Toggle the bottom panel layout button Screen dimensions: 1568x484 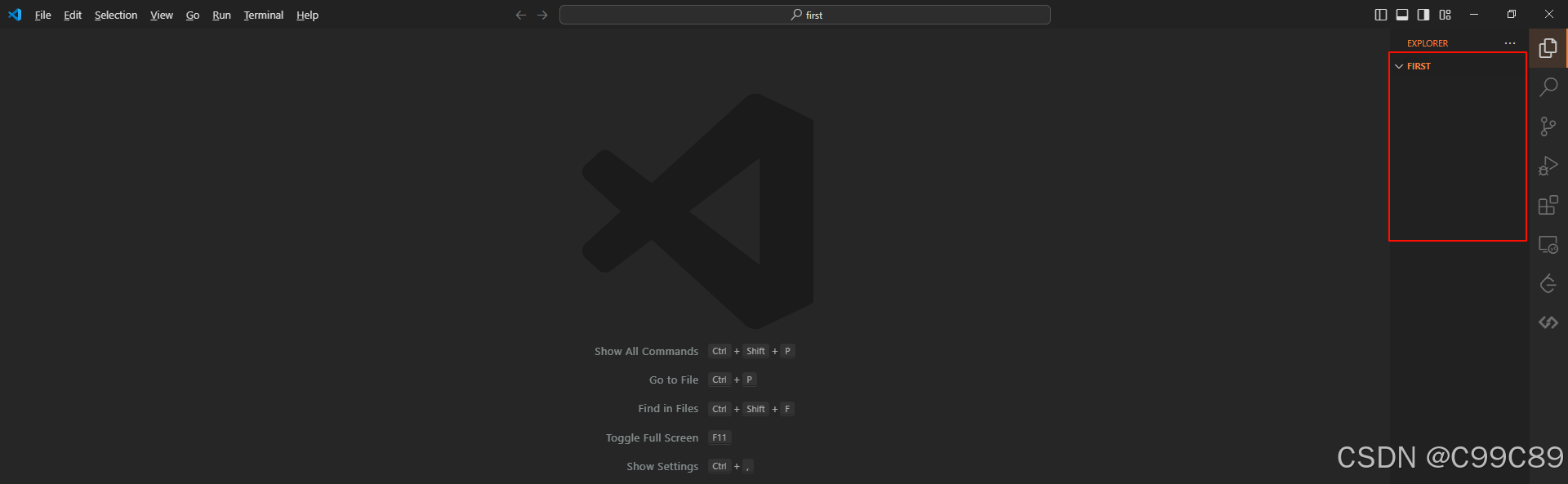tap(1402, 15)
